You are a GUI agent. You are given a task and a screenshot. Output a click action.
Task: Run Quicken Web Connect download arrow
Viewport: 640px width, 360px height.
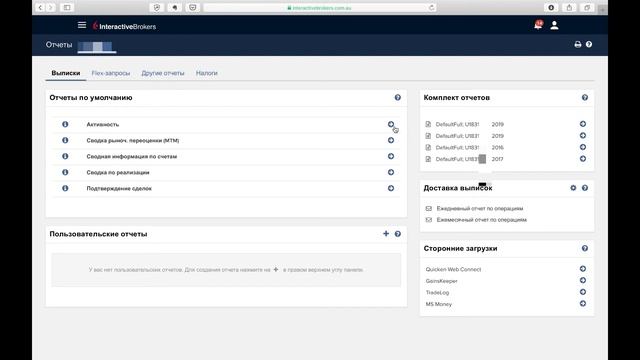[583, 269]
